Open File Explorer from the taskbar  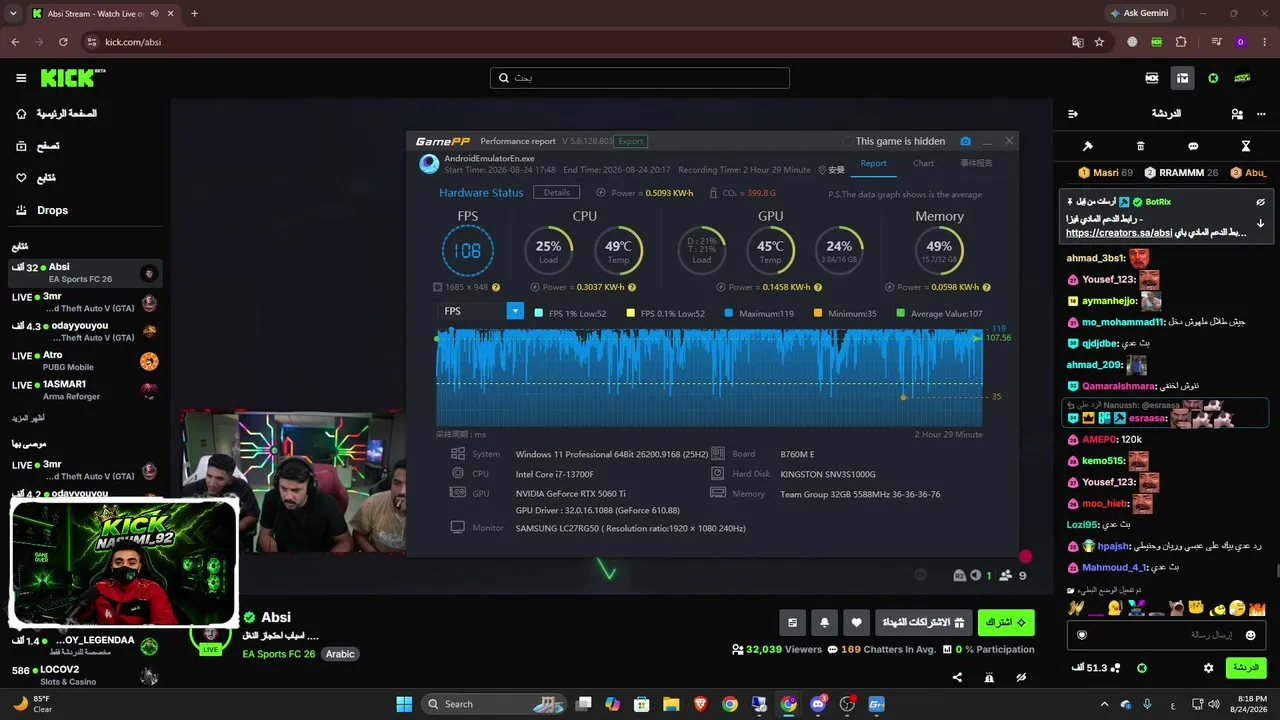tap(671, 704)
